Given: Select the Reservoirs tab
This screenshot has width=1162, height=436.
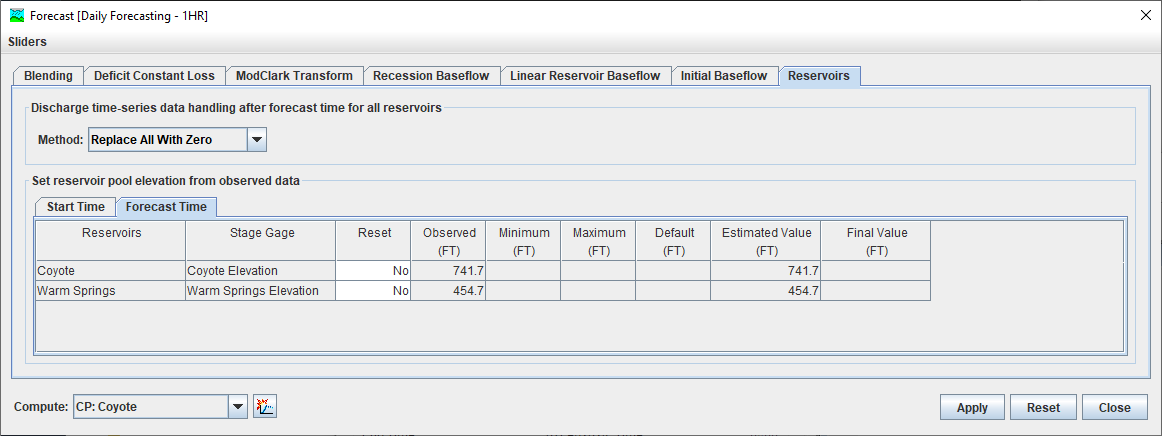Looking at the screenshot, I should coord(819,76).
